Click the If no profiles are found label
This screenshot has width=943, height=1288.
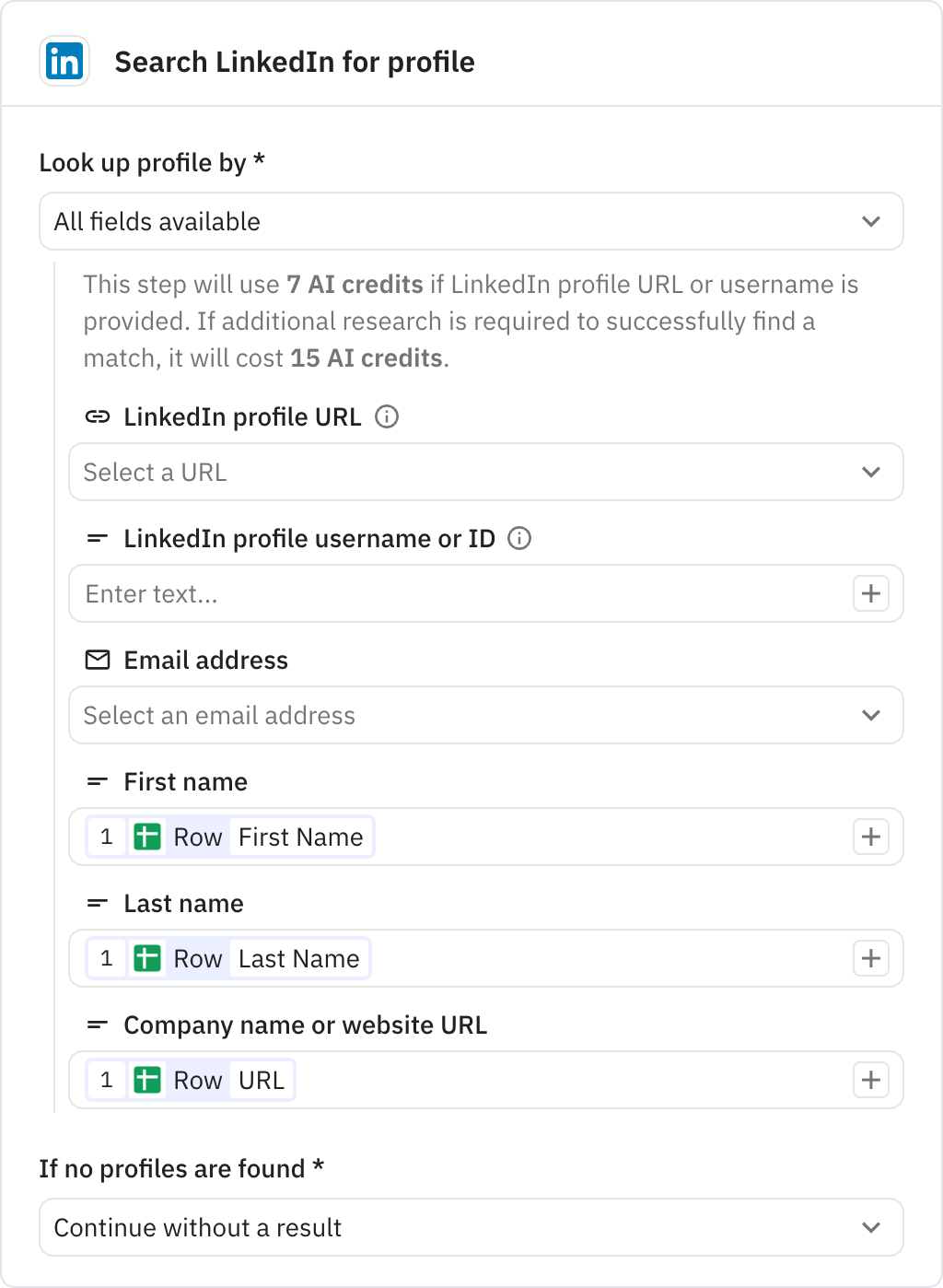pyautogui.click(x=181, y=1168)
